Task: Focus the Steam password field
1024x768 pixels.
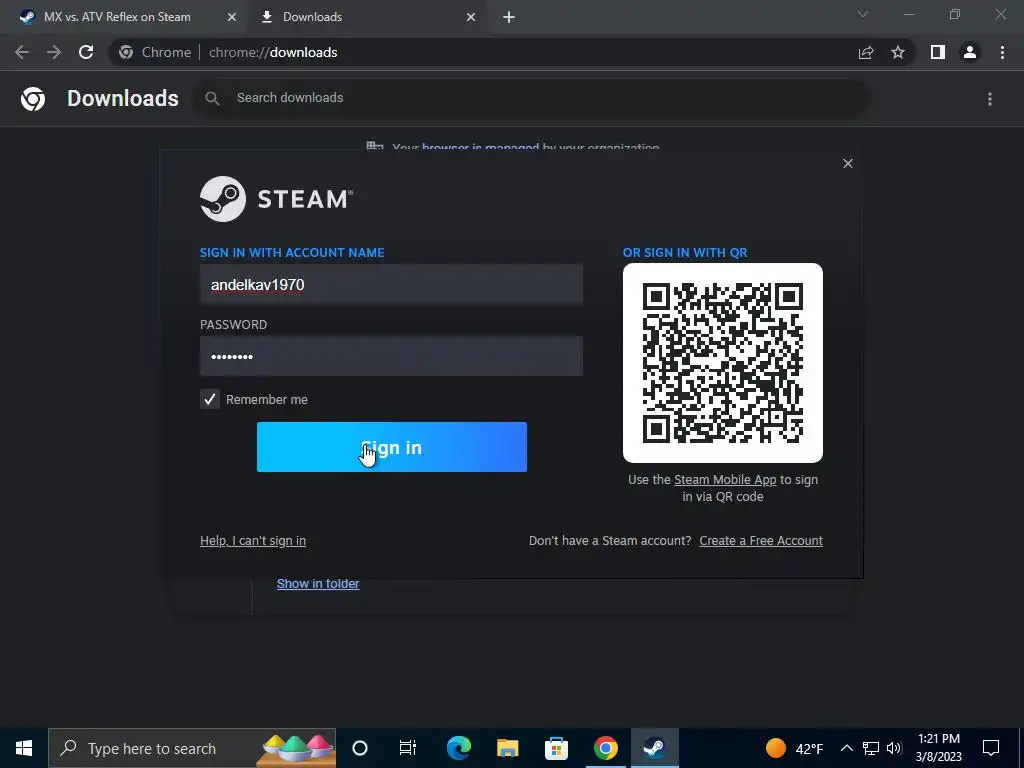Action: (391, 356)
